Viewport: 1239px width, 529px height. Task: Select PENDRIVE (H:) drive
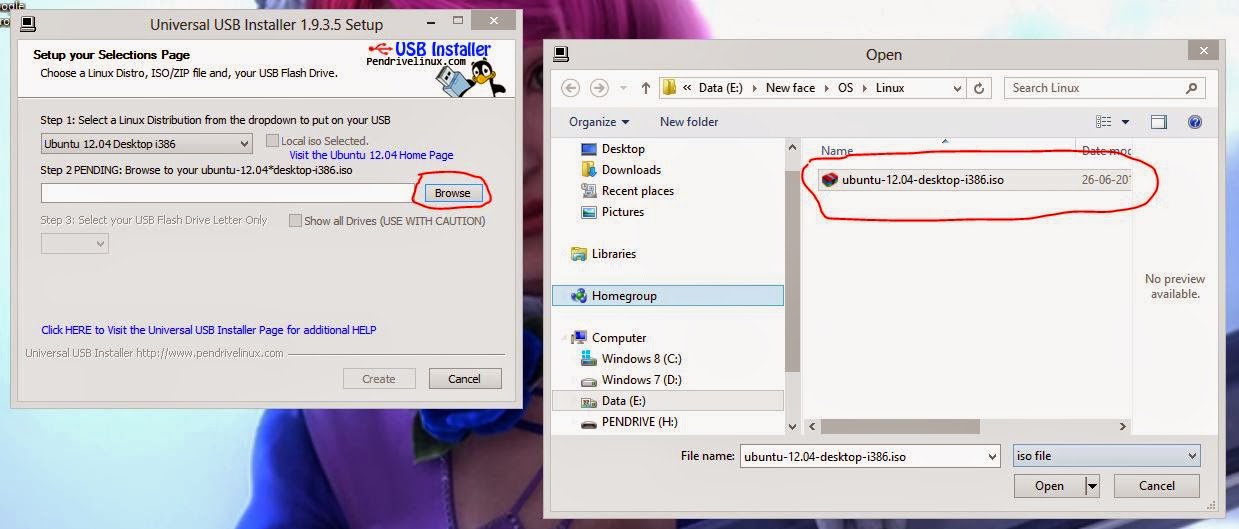point(640,422)
